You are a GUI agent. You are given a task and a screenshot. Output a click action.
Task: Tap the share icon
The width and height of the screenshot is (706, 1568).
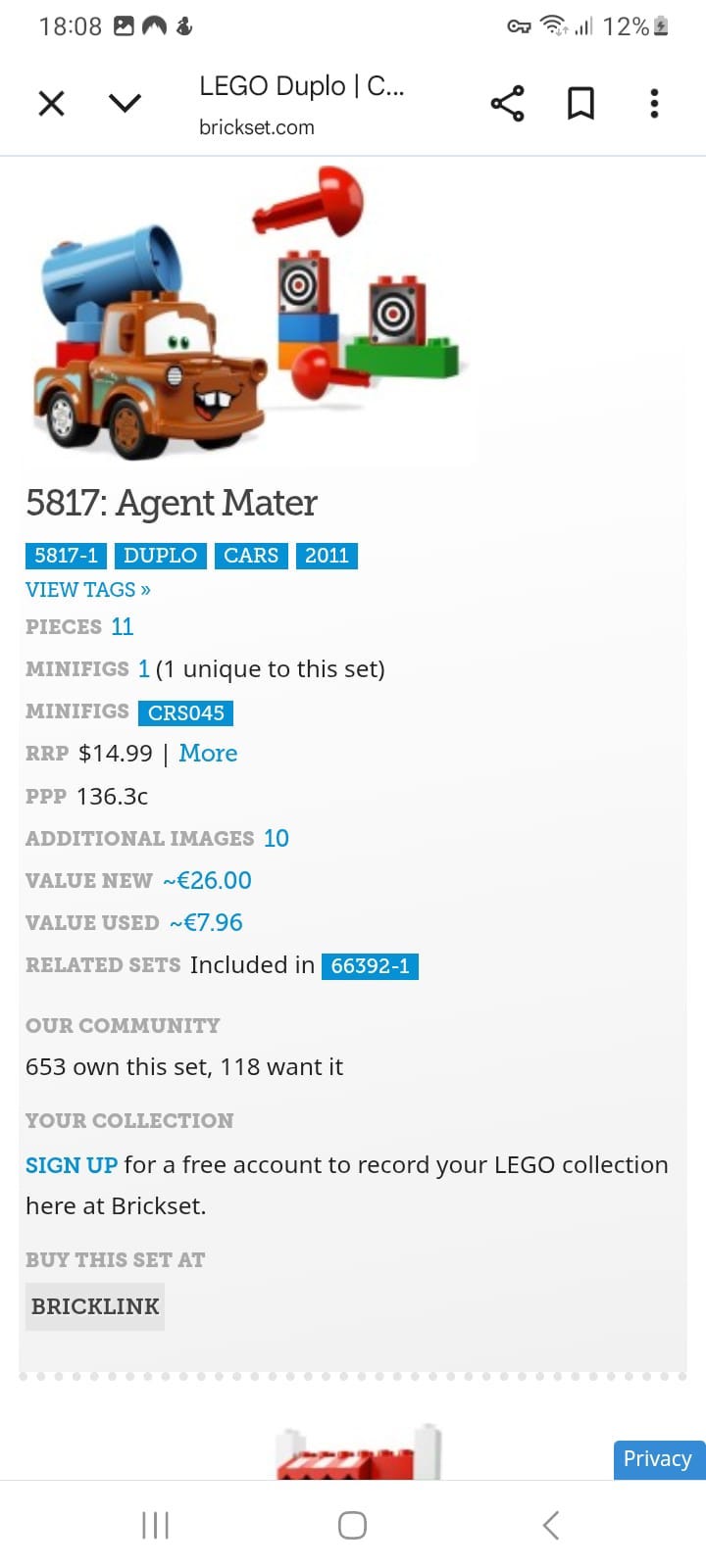coord(507,103)
